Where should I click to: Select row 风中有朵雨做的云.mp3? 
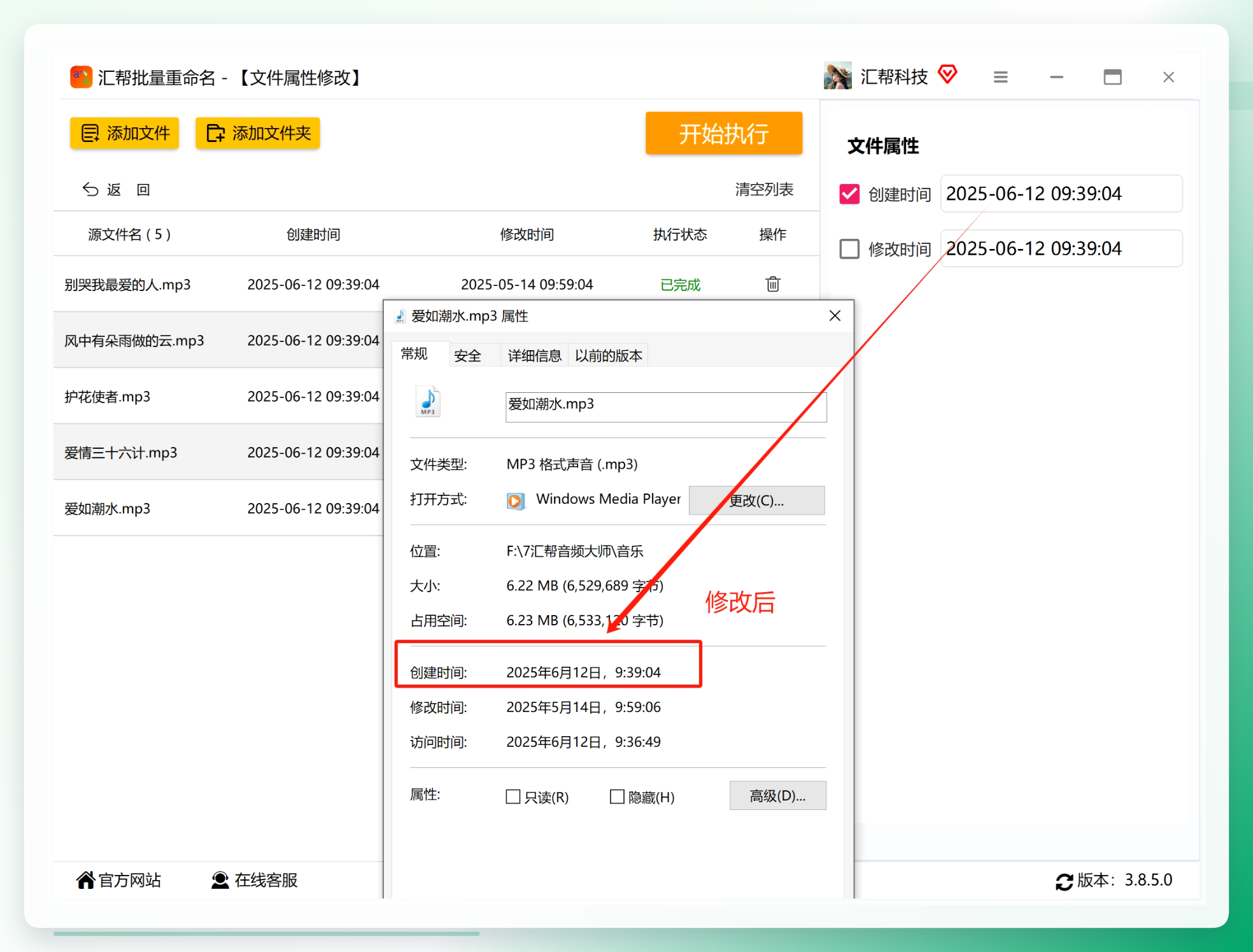pos(218,340)
